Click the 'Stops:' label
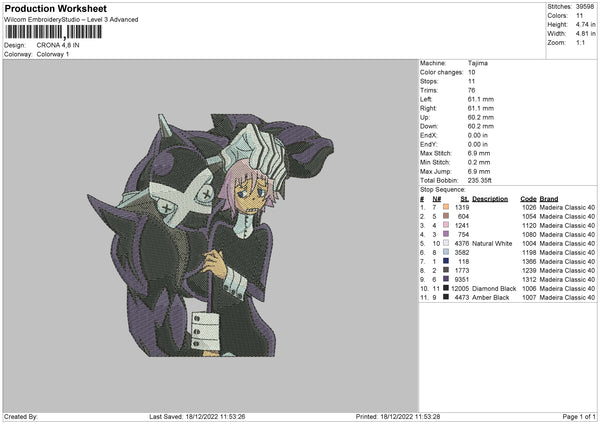600x424 pixels. [429, 82]
